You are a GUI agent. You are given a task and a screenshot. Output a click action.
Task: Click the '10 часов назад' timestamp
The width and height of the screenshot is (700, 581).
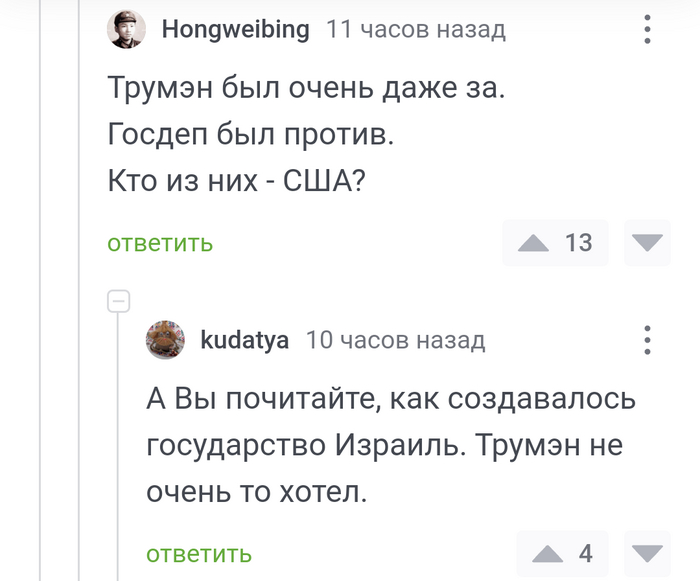click(395, 341)
